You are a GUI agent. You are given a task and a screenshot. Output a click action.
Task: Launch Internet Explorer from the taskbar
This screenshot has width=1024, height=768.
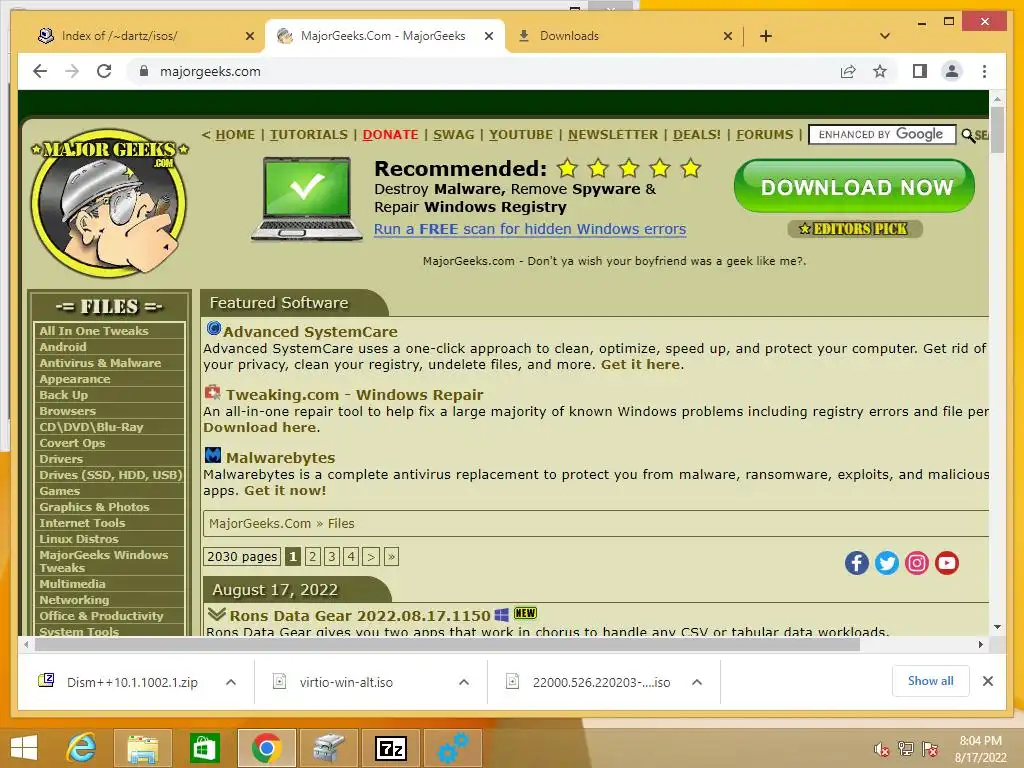tap(81, 748)
